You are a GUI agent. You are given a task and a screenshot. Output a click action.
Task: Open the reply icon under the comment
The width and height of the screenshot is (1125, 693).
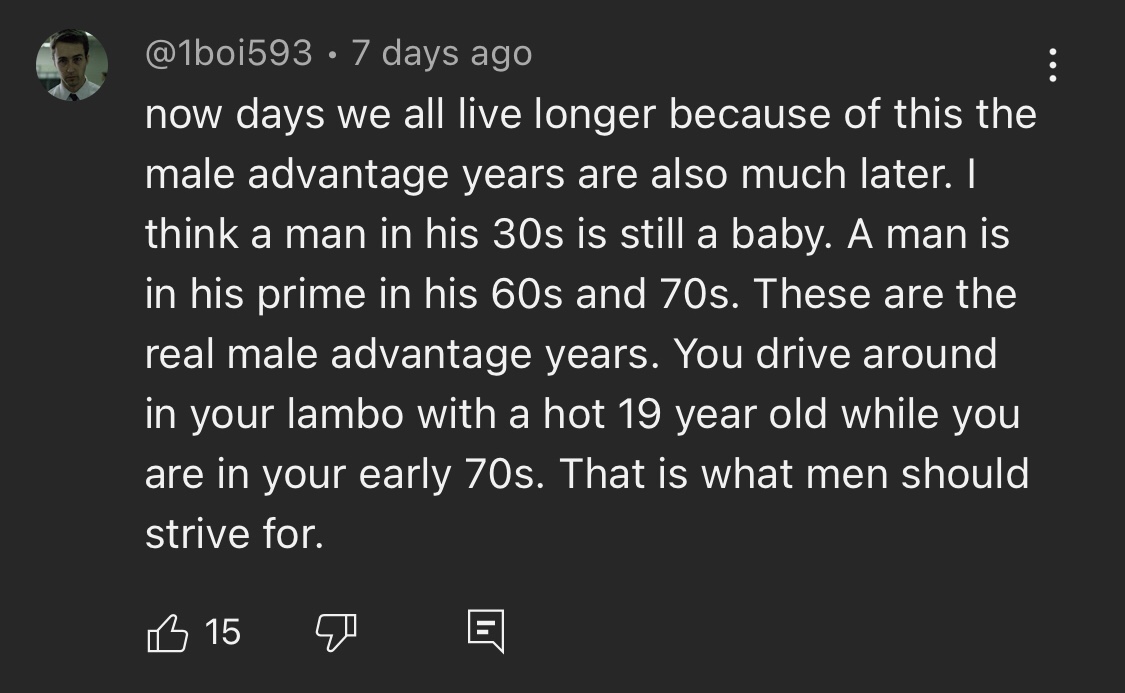pos(486,631)
